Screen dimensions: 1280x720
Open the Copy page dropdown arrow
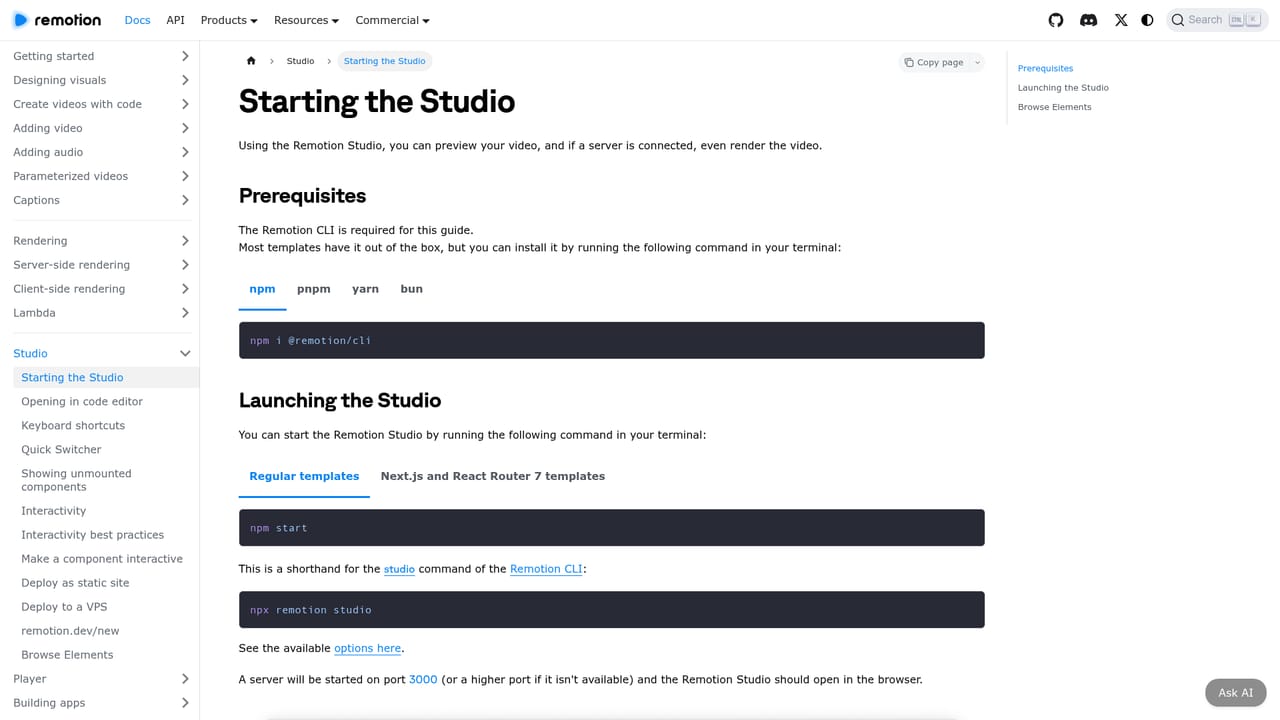pyautogui.click(x=977, y=62)
